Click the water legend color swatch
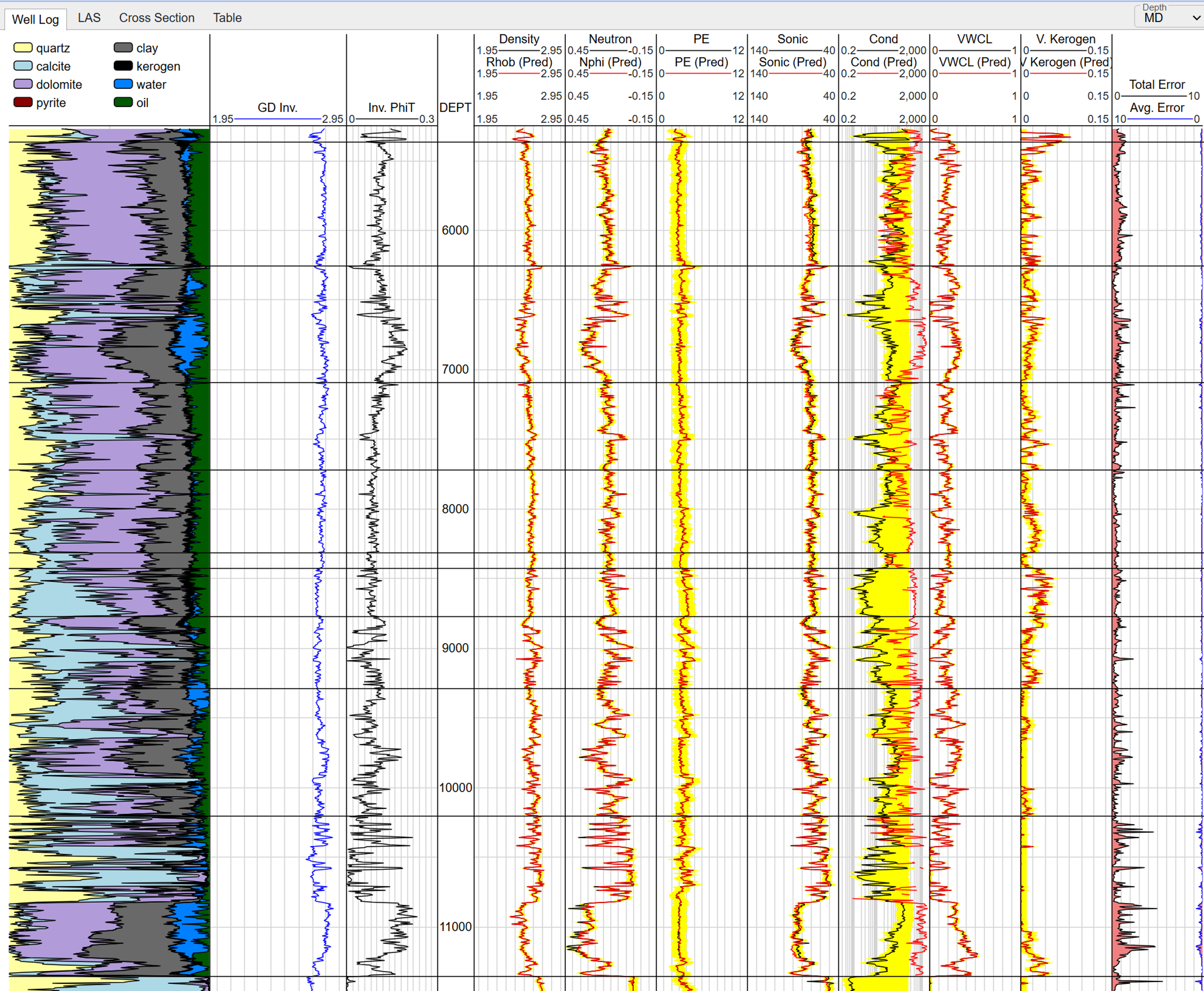This screenshot has width=1204, height=991. click(123, 84)
